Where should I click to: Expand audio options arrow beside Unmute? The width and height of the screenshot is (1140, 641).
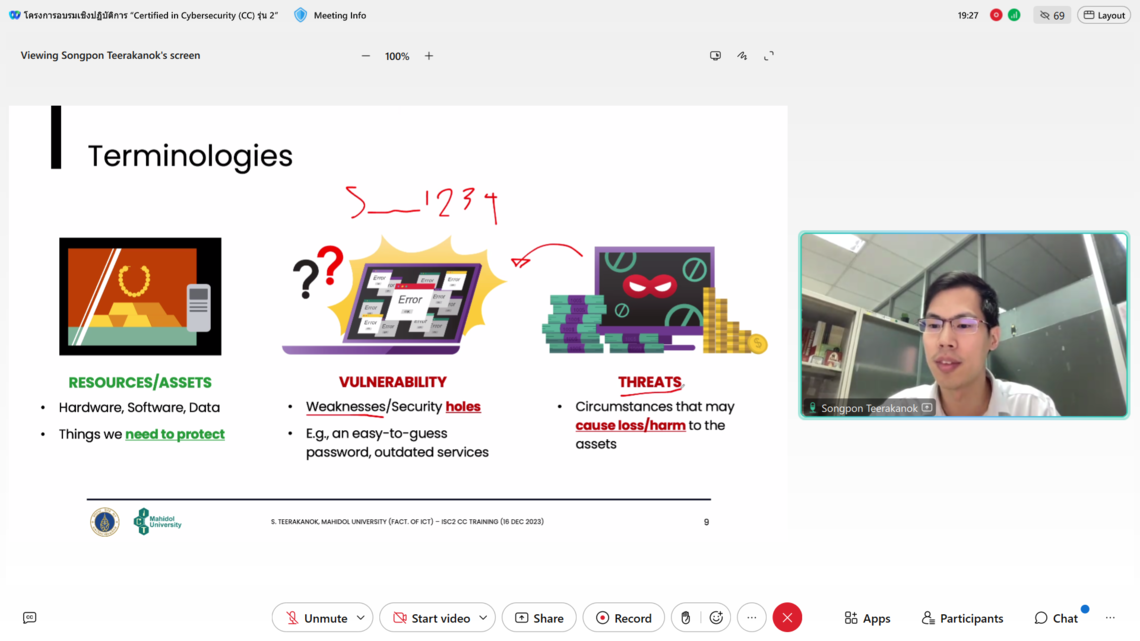[361, 618]
